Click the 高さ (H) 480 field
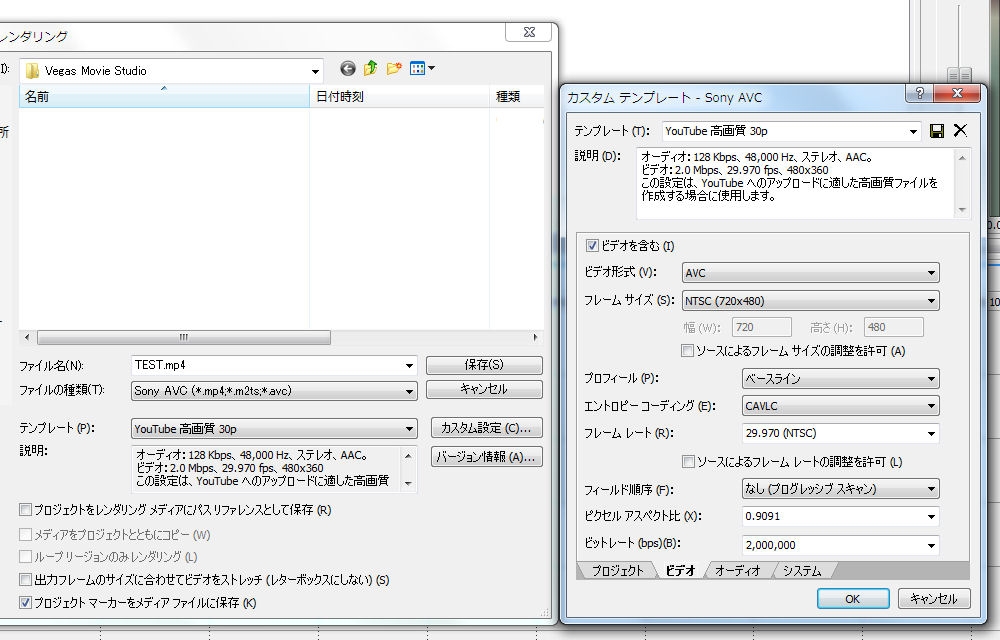1000x640 pixels. 893,327
